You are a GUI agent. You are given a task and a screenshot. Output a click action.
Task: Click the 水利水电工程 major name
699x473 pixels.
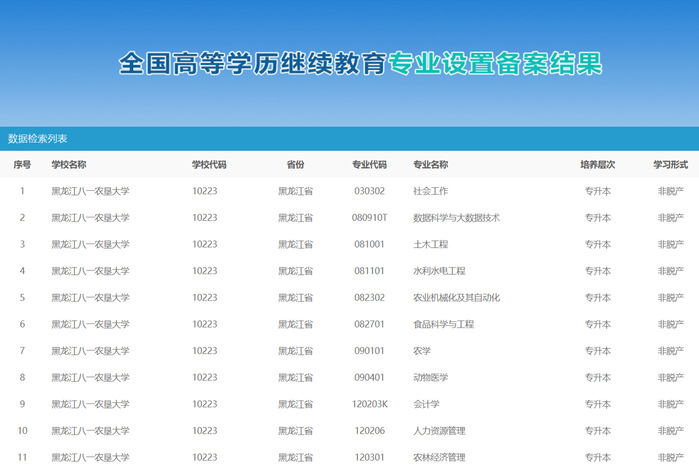pos(439,271)
